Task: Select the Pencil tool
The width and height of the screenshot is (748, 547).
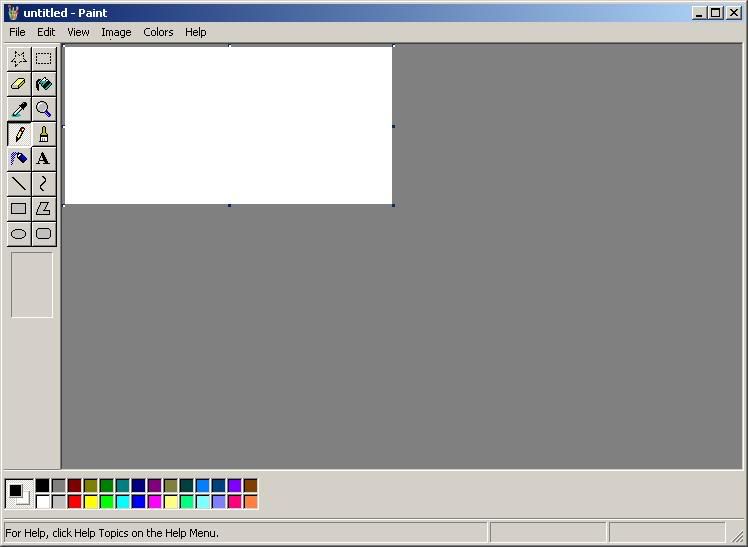Action: coord(19,134)
